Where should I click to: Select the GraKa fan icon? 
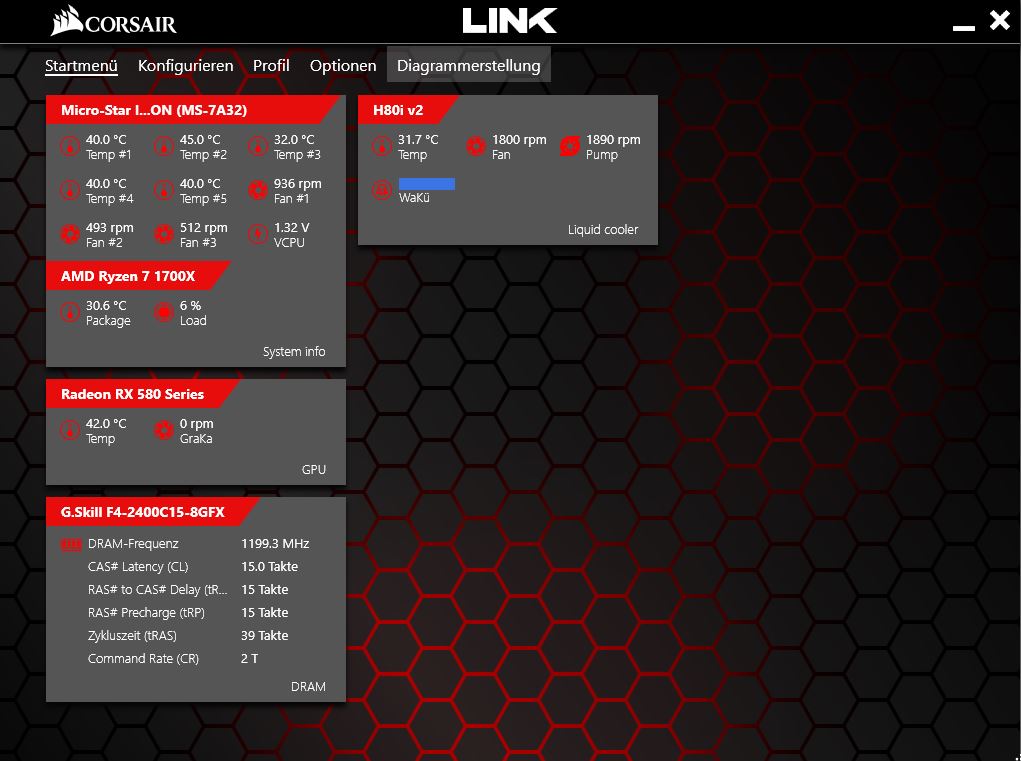click(163, 430)
